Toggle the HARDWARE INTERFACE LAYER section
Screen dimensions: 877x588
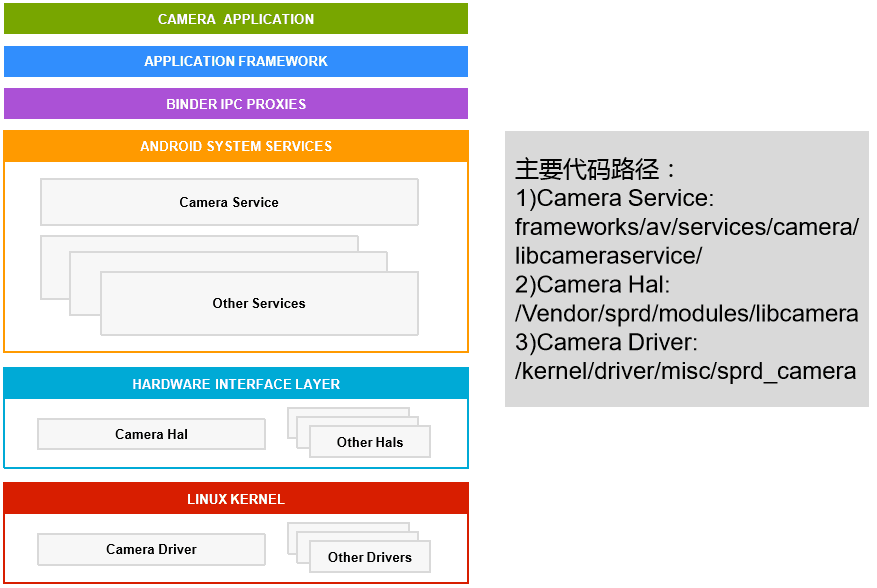236,383
